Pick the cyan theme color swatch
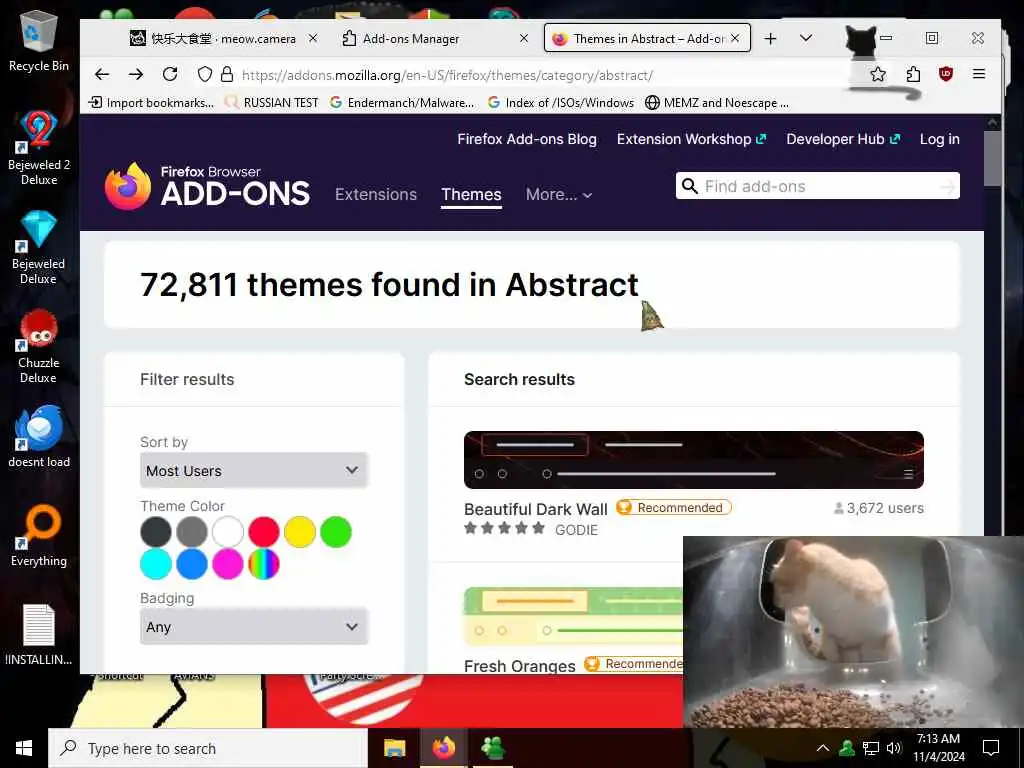1024x768 pixels. click(155, 564)
